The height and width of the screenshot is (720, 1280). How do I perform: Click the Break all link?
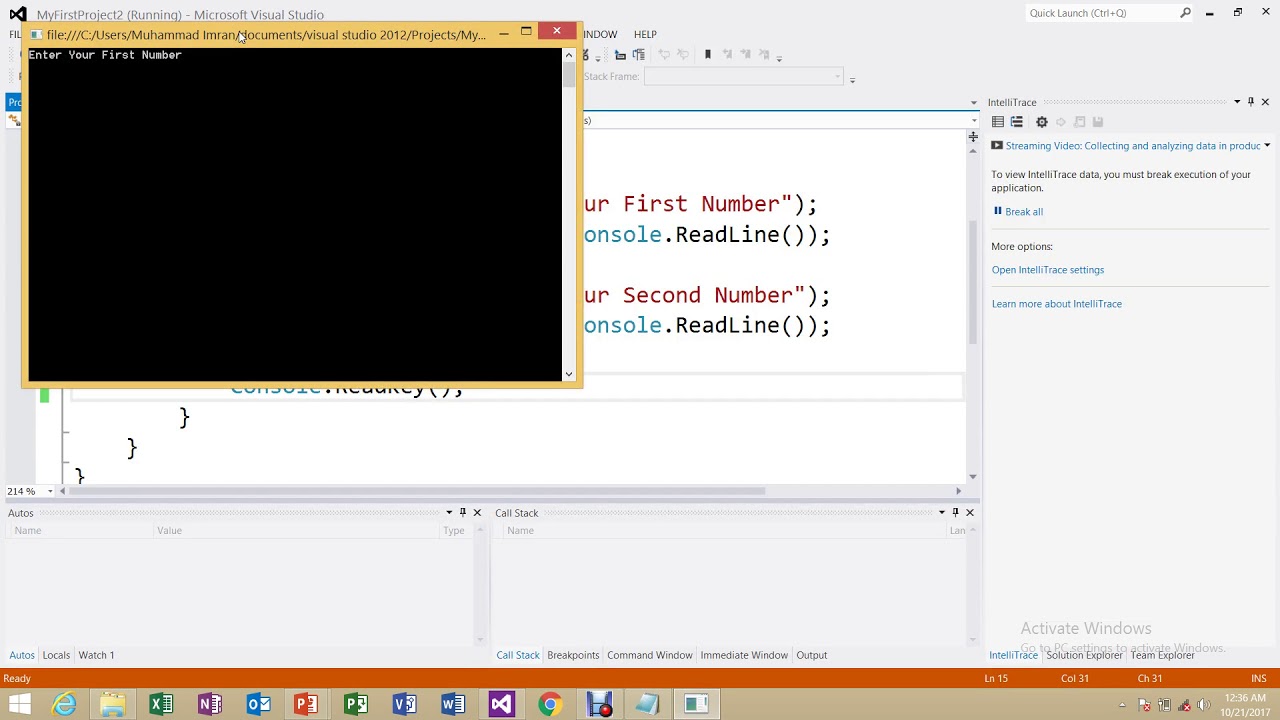point(1023,211)
